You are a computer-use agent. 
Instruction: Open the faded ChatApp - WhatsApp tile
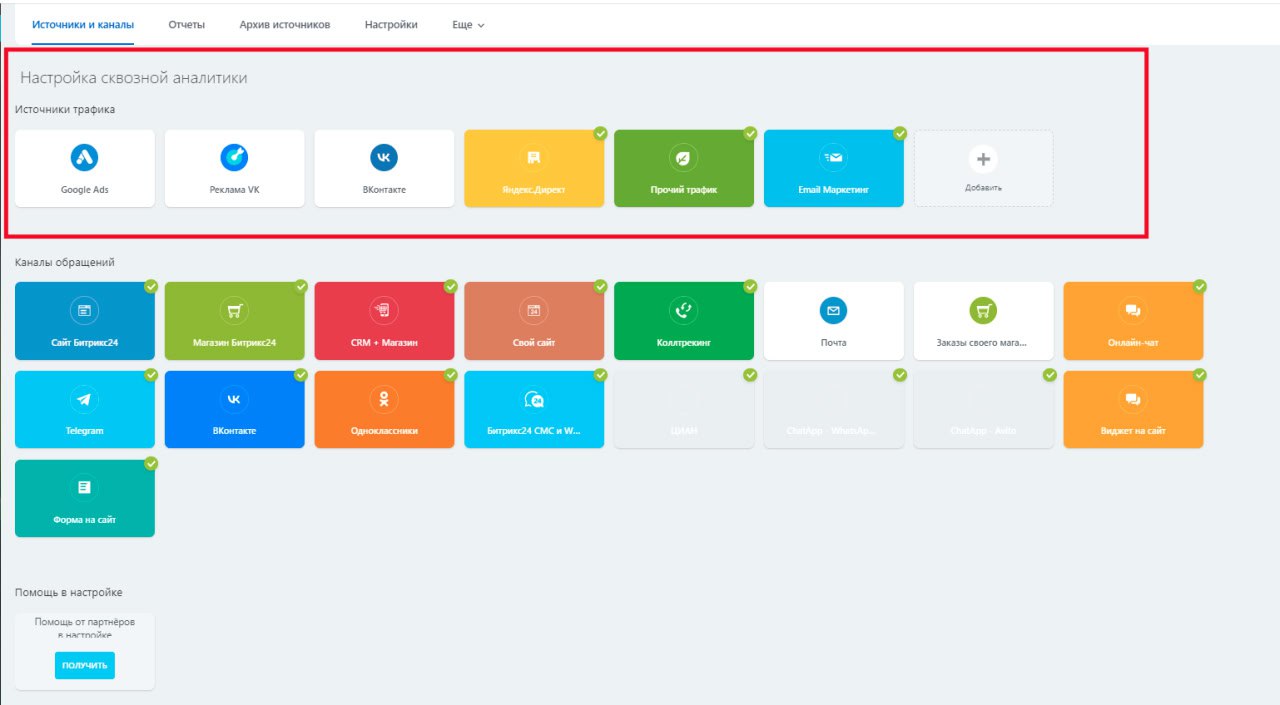tap(834, 409)
